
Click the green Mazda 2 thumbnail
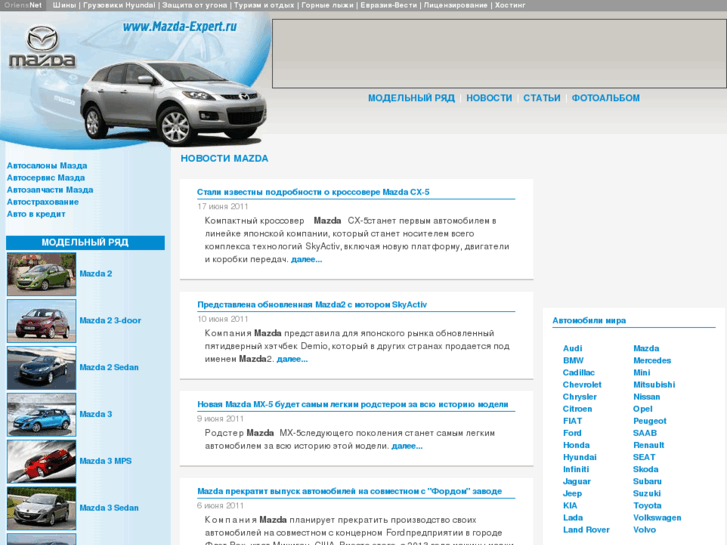tap(41, 274)
